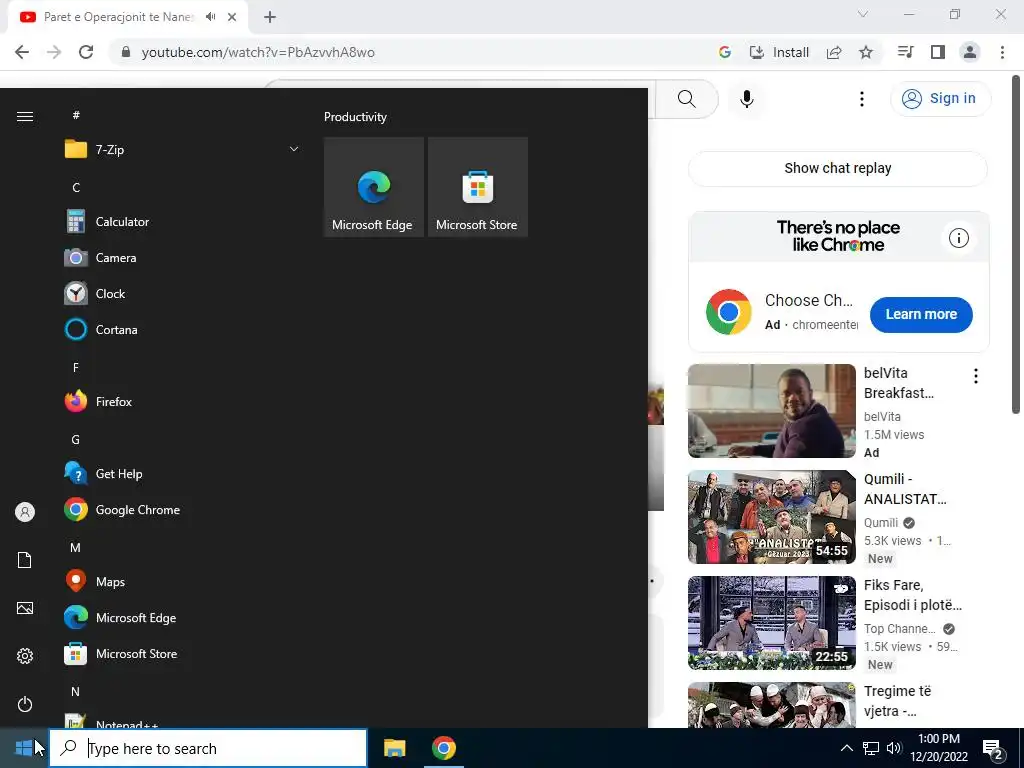1024x768 pixels.
Task: Open Qumili ANALISTAT video thumbnail
Action: coord(771,517)
